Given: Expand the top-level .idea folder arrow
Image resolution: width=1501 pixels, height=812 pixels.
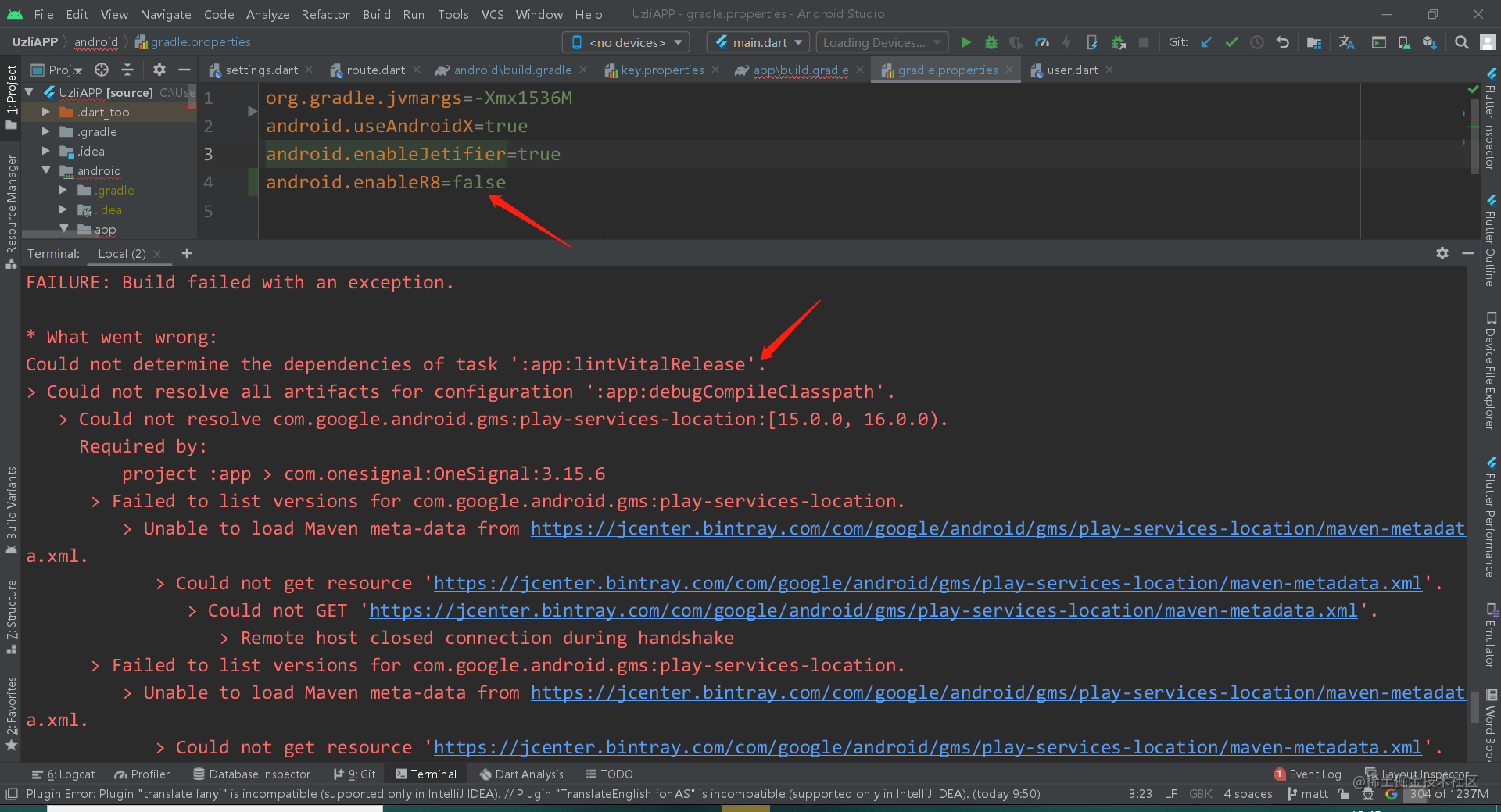Looking at the screenshot, I should [46, 151].
